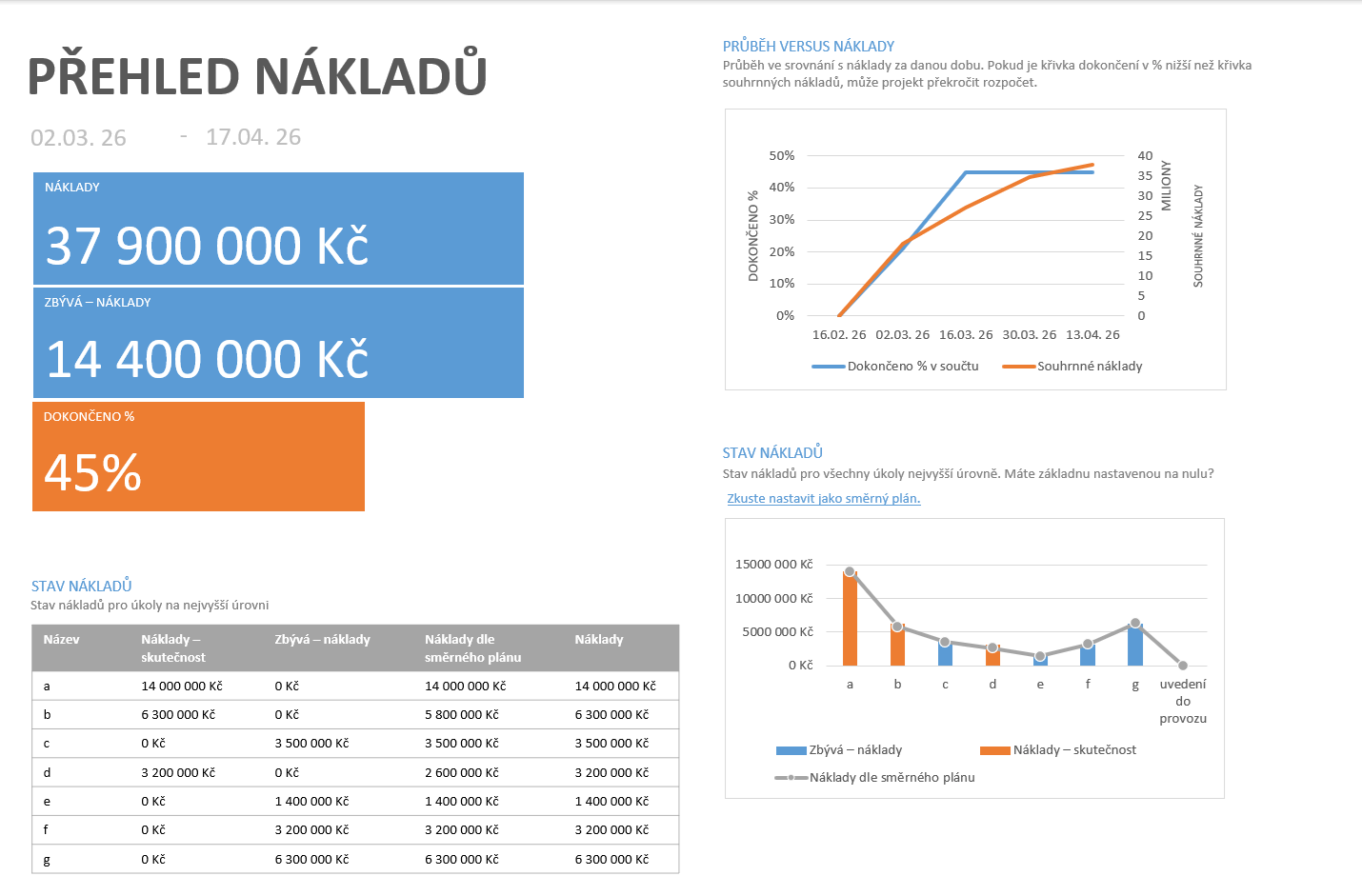Click the 'uvedení do provozu' axis label
1362x896 pixels.
tap(1183, 701)
